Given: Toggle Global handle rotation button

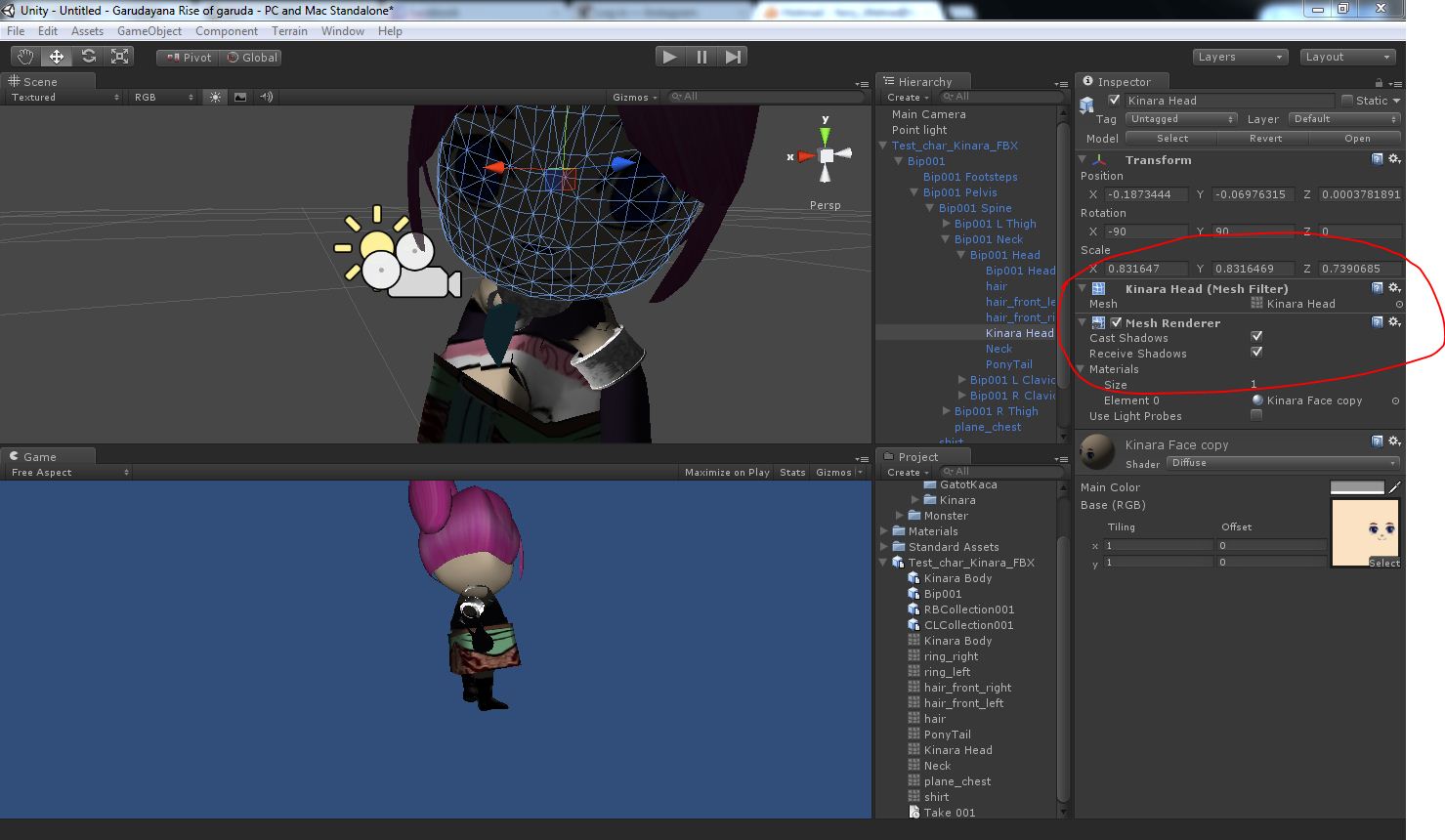Looking at the screenshot, I should click(252, 58).
